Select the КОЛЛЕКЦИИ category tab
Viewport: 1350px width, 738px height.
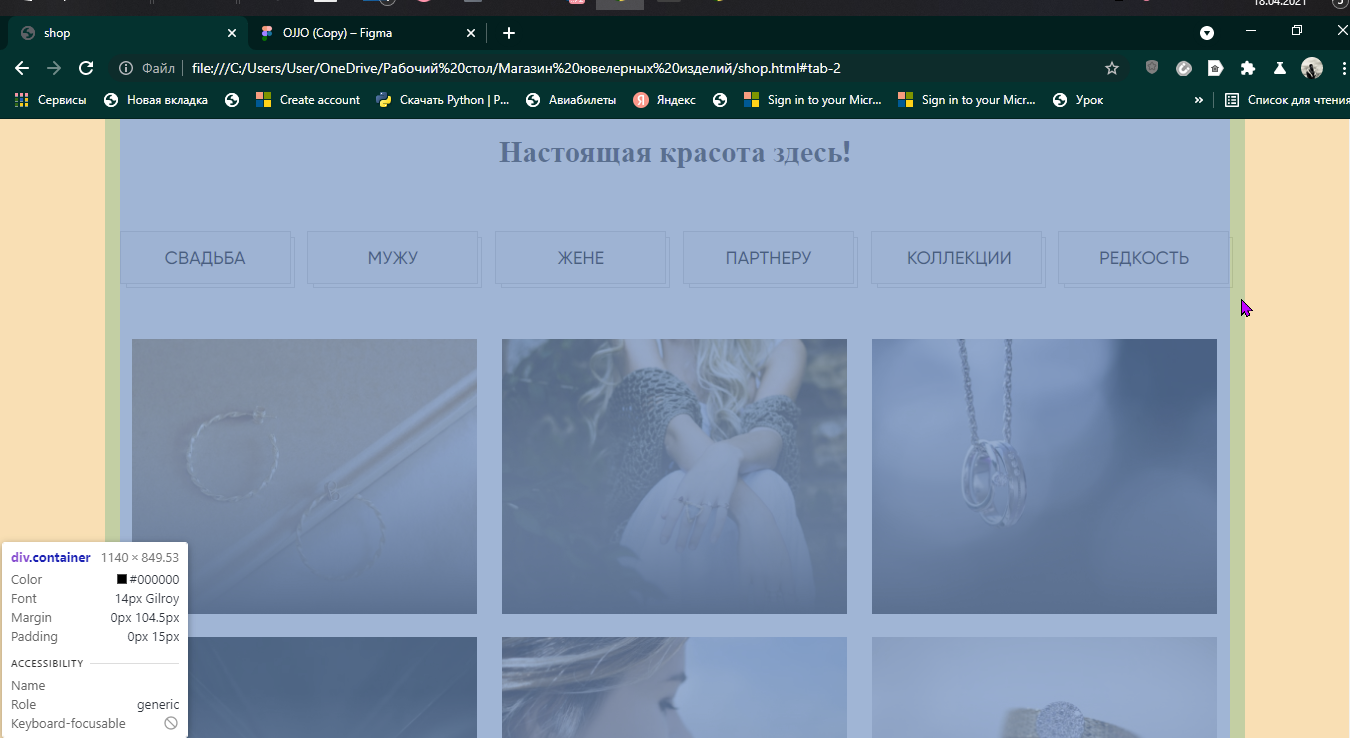pyautogui.click(x=958, y=258)
